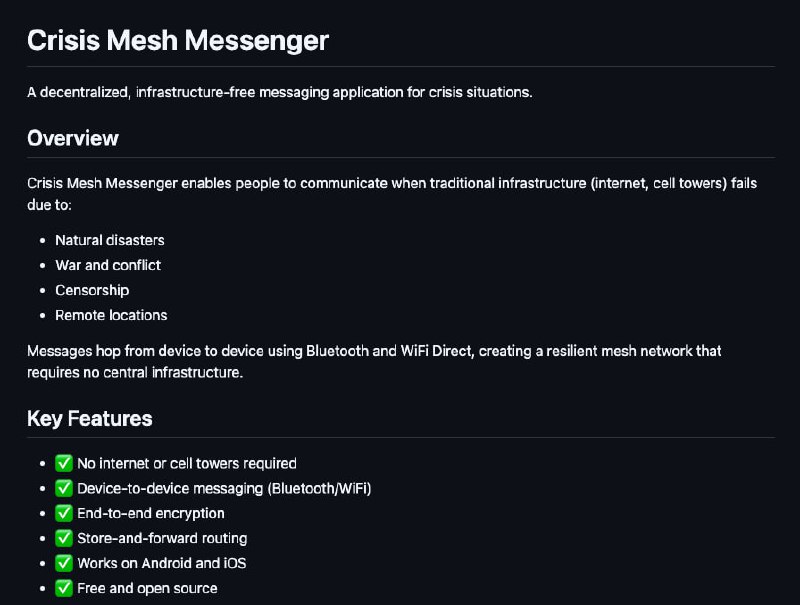
Task: Click the checkmark next to "Device-to-device messaging"
Action: (64, 488)
